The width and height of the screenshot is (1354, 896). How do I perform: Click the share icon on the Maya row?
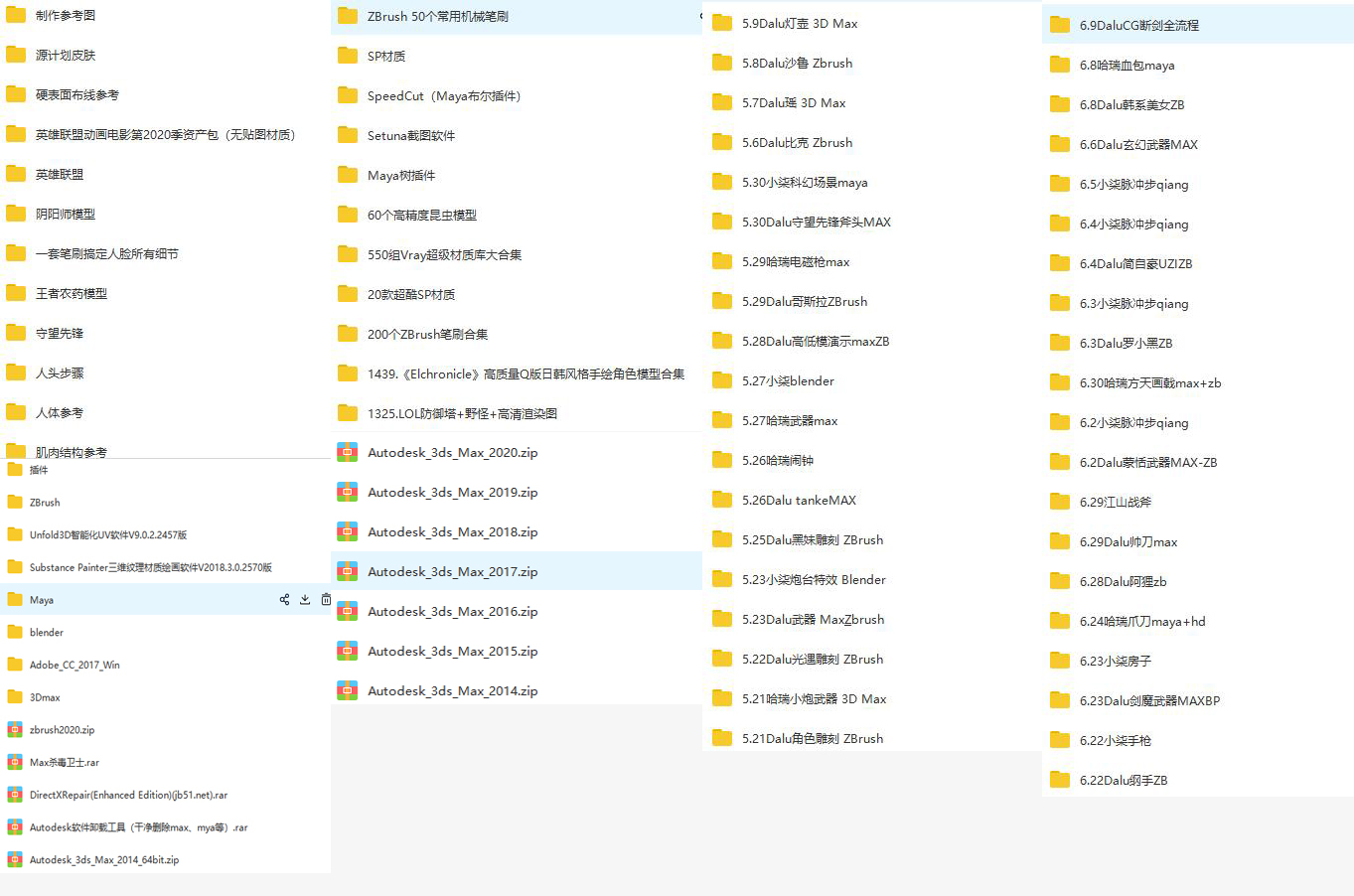[x=284, y=600]
